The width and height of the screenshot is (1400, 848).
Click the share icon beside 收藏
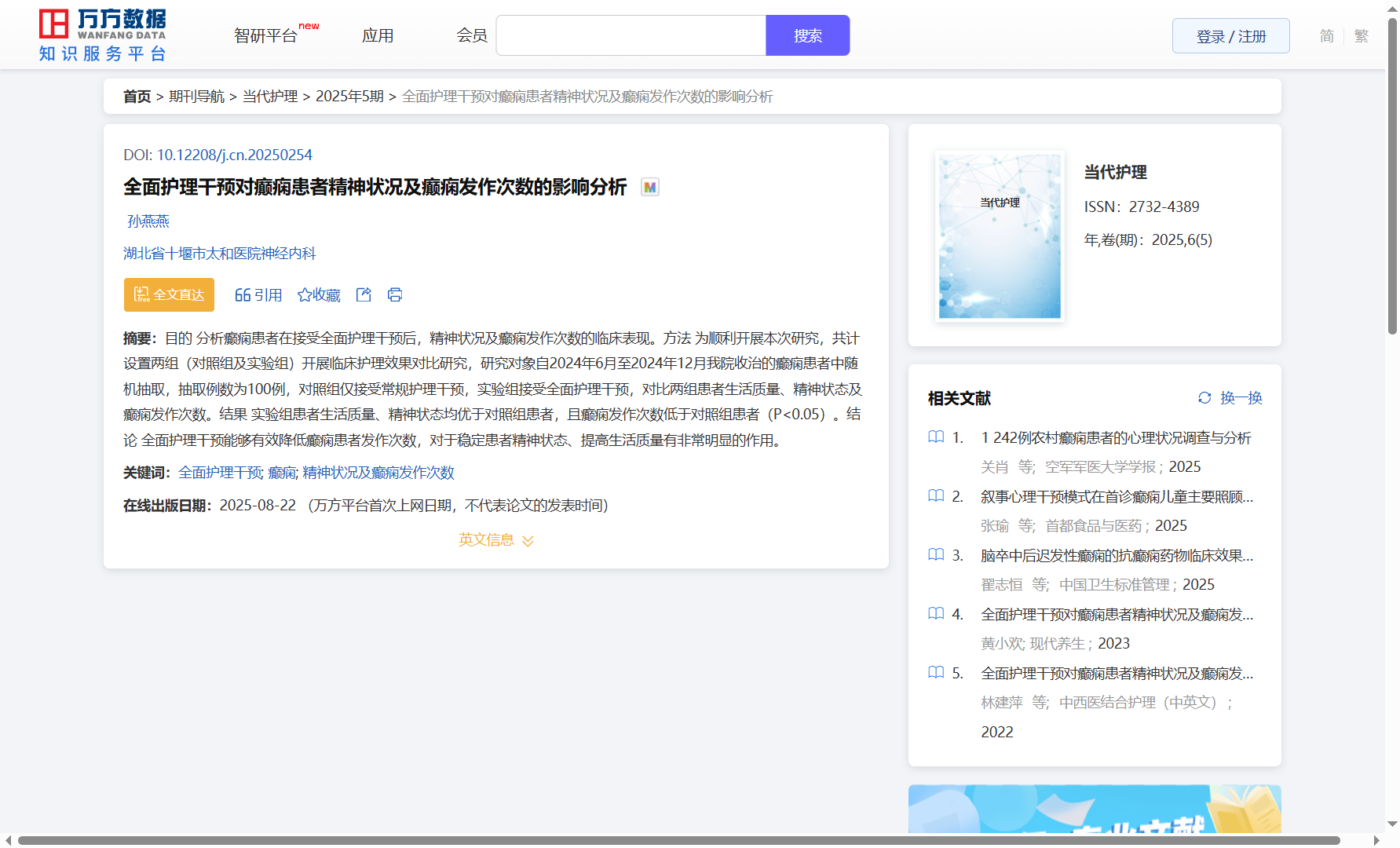[364, 294]
